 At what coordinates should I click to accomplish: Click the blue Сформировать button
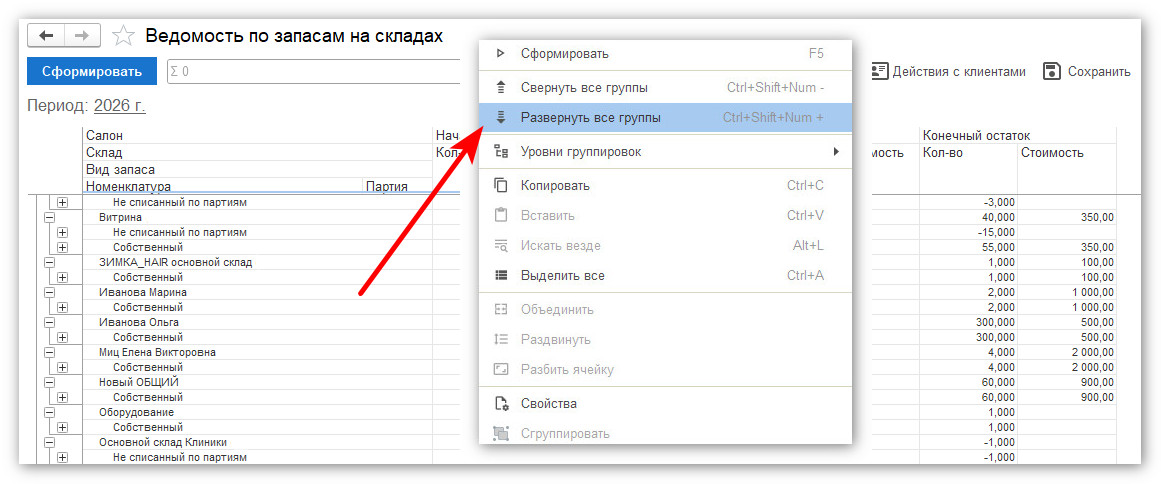pos(92,72)
